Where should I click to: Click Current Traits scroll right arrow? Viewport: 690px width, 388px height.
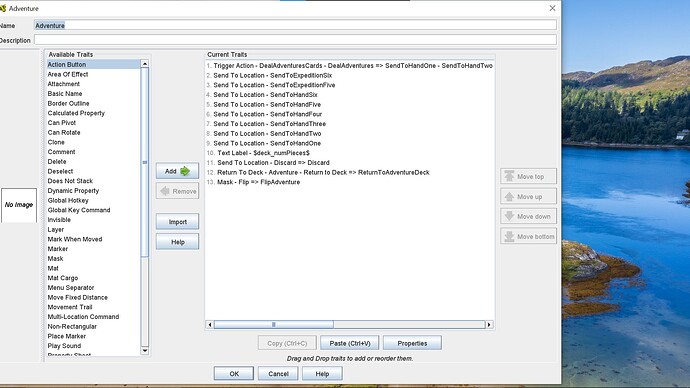coord(489,325)
